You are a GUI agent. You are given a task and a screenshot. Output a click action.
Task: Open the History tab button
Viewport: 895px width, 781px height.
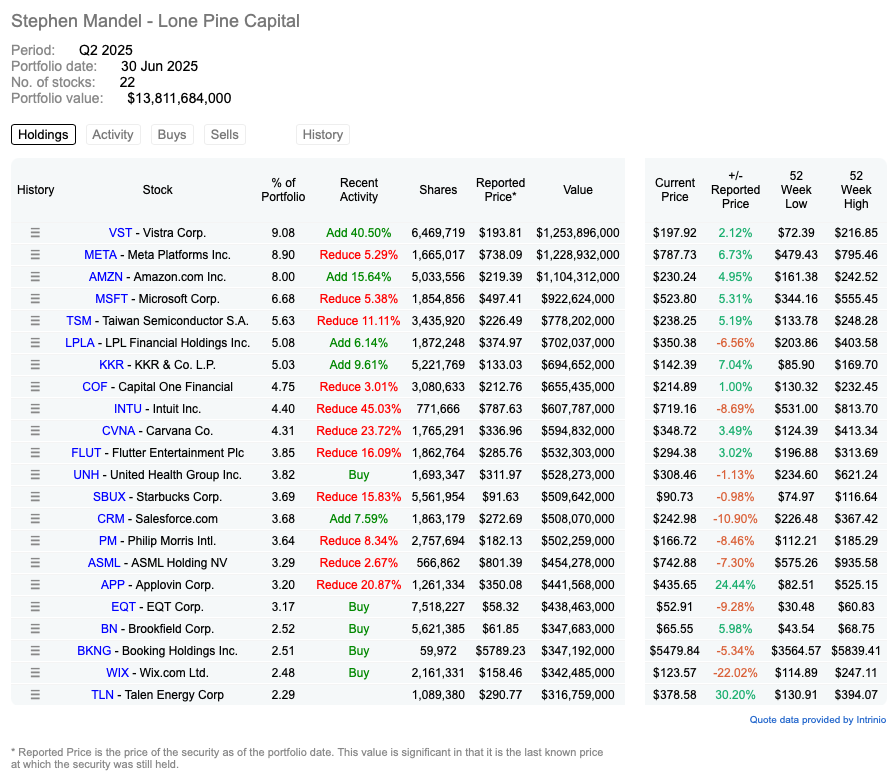(x=322, y=135)
